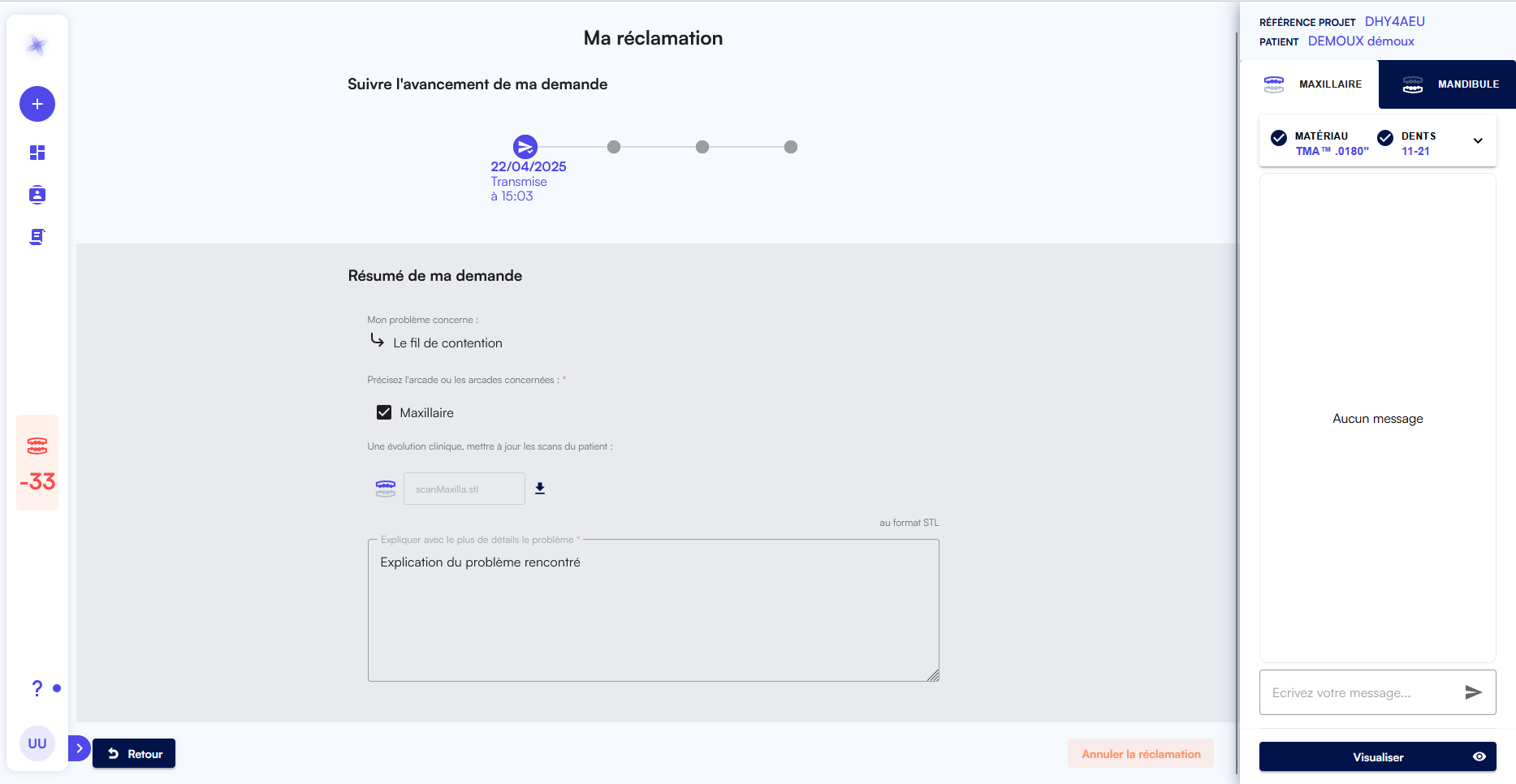The width and height of the screenshot is (1516, 784).
Task: Expand the collapsed sidebar with the chevron arrow
Action: 79,748
